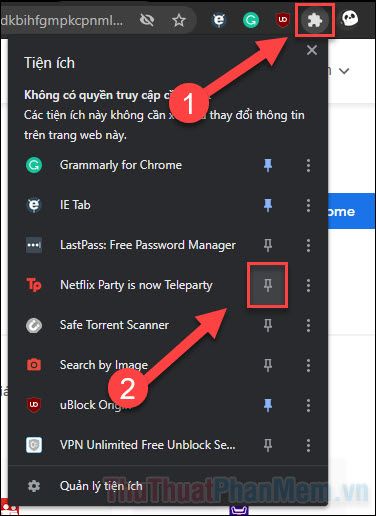Open the Extensions puzzle icon in toolbar
The height and width of the screenshot is (516, 376).
click(315, 20)
